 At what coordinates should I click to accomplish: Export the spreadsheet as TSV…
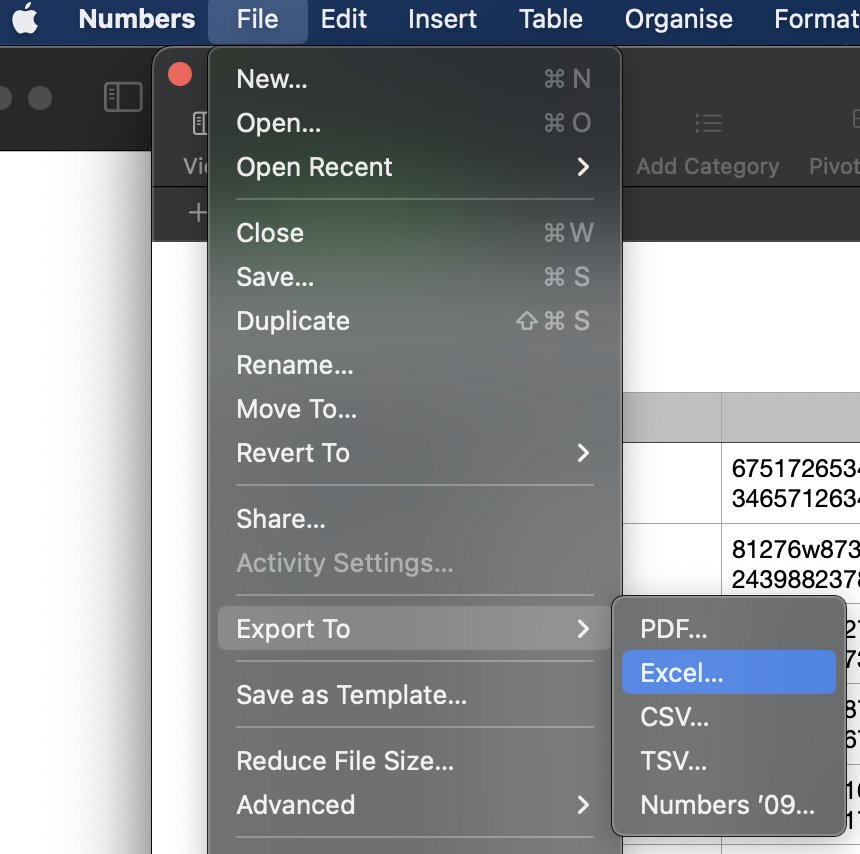(x=728, y=761)
